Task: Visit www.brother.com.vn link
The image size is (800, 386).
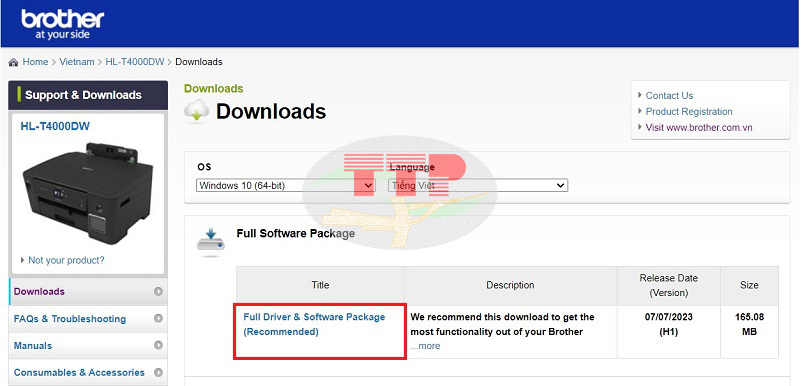Action: click(x=699, y=127)
